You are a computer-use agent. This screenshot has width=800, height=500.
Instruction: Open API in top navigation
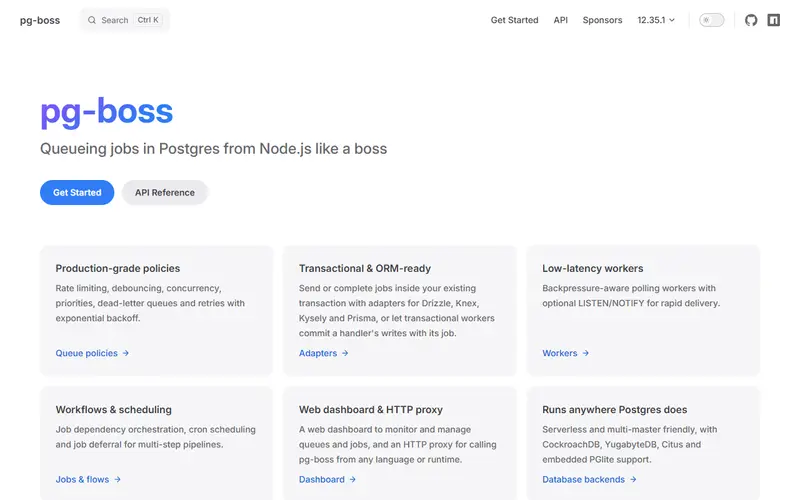560,20
